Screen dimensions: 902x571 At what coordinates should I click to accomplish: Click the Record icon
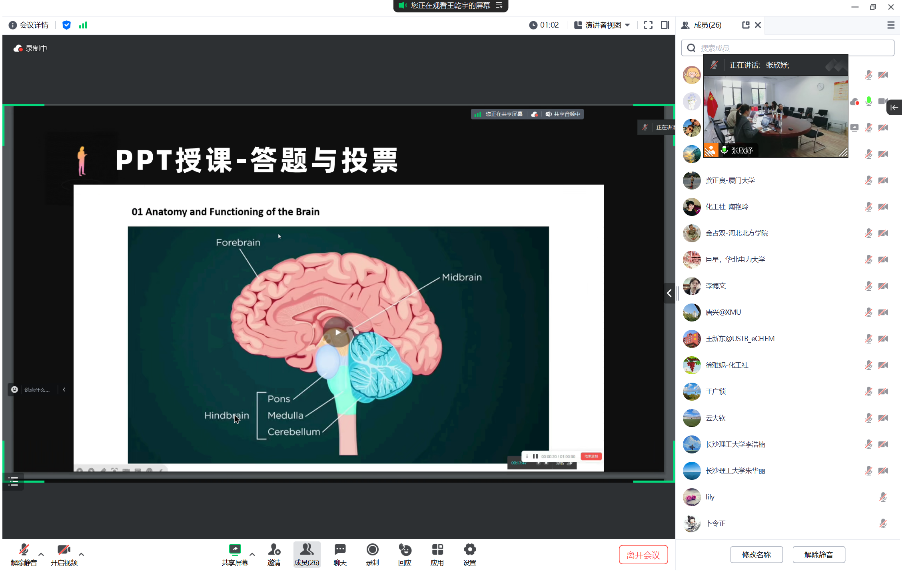click(372, 551)
